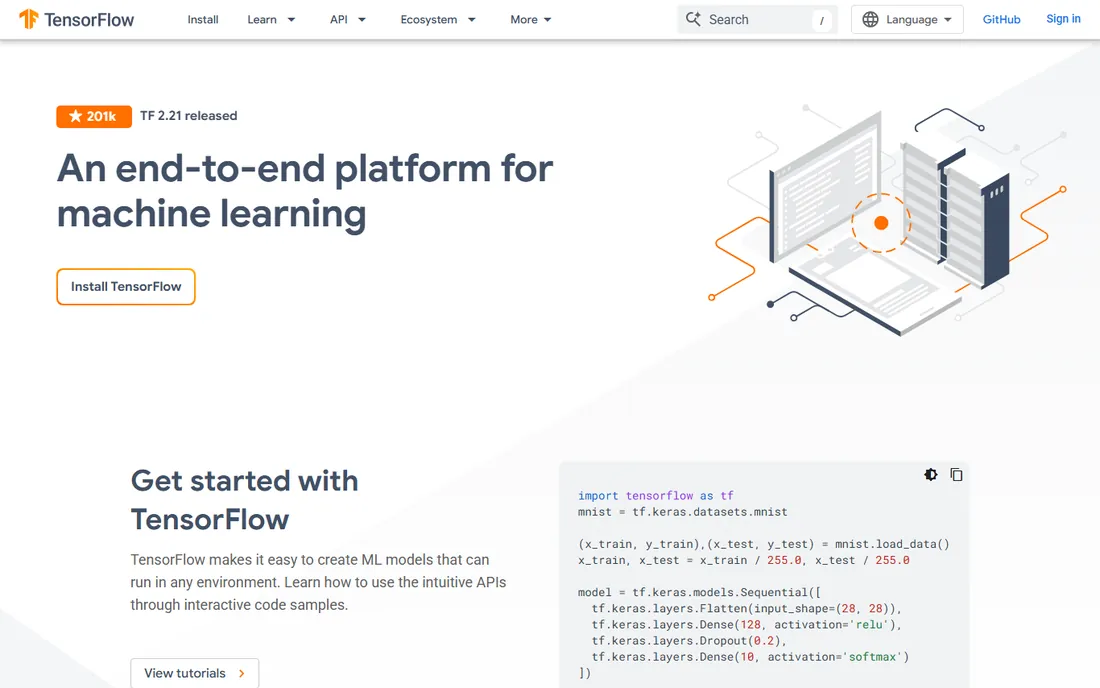
Task: Open the Language dropdown arrow
Action: pyautogui.click(x=948, y=20)
